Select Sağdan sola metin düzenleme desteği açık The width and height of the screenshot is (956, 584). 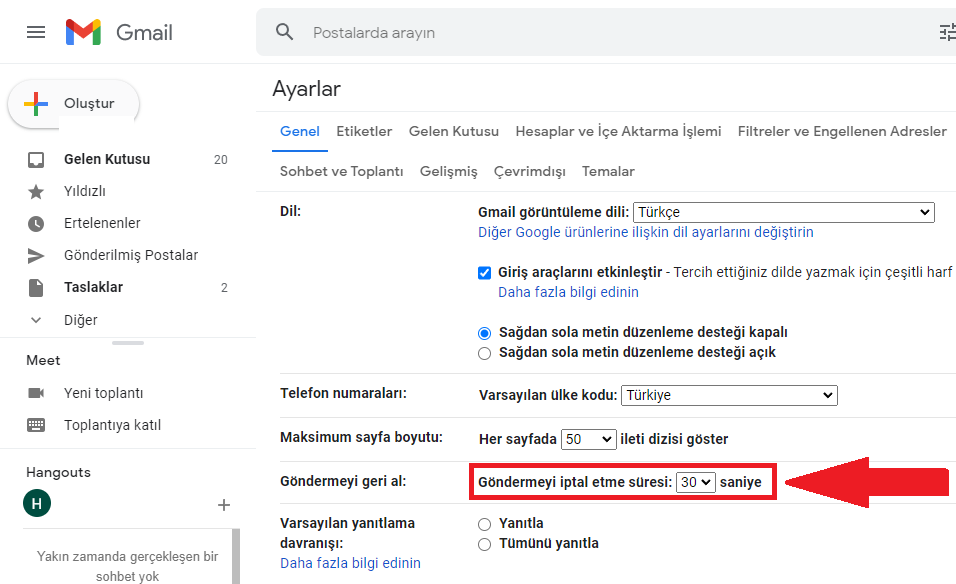[485, 352]
